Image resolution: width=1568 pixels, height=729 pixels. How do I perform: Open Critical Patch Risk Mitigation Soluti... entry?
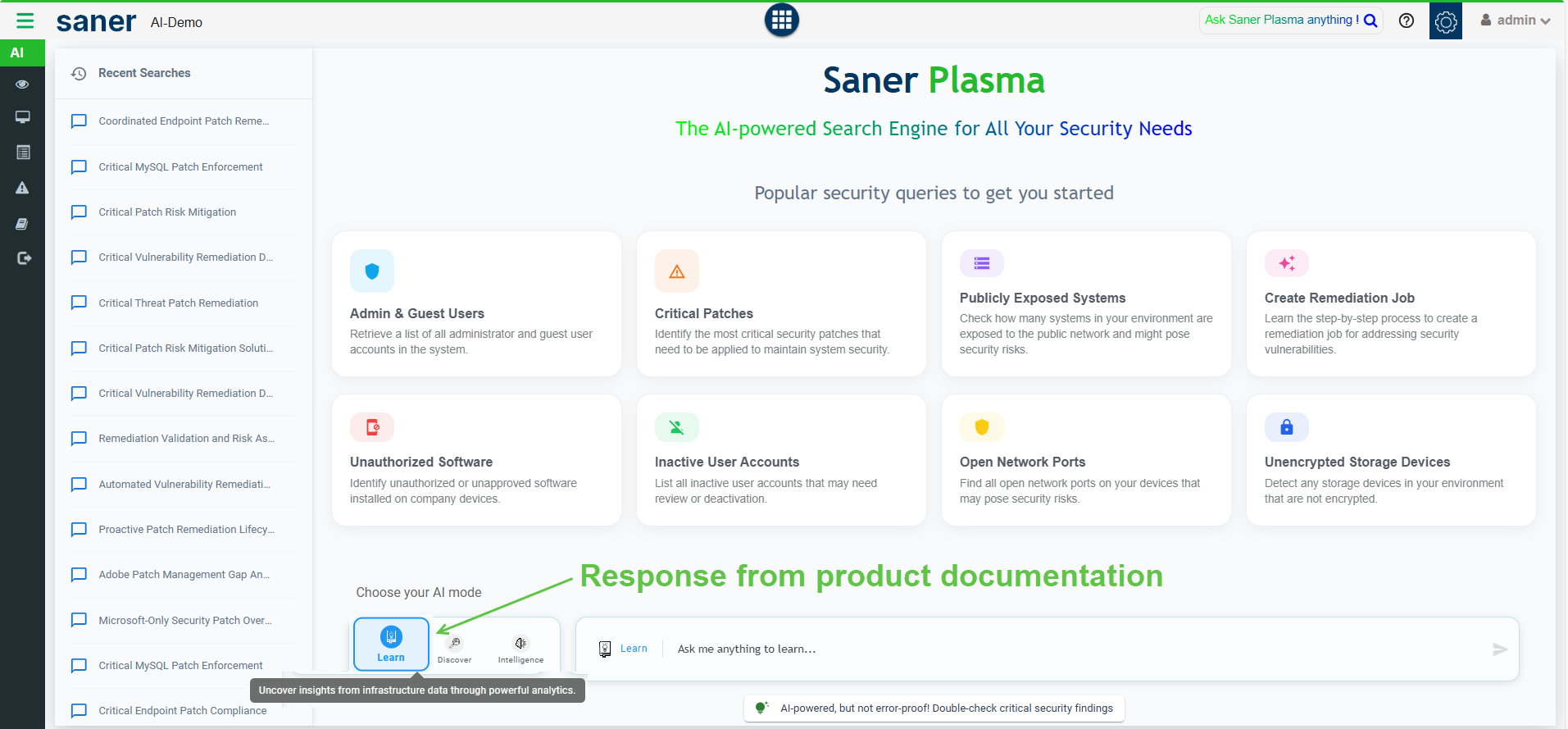(x=184, y=349)
